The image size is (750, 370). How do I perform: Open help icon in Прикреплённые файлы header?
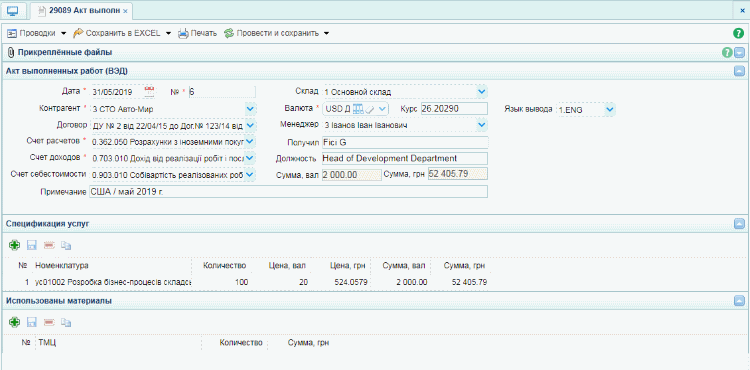(727, 53)
